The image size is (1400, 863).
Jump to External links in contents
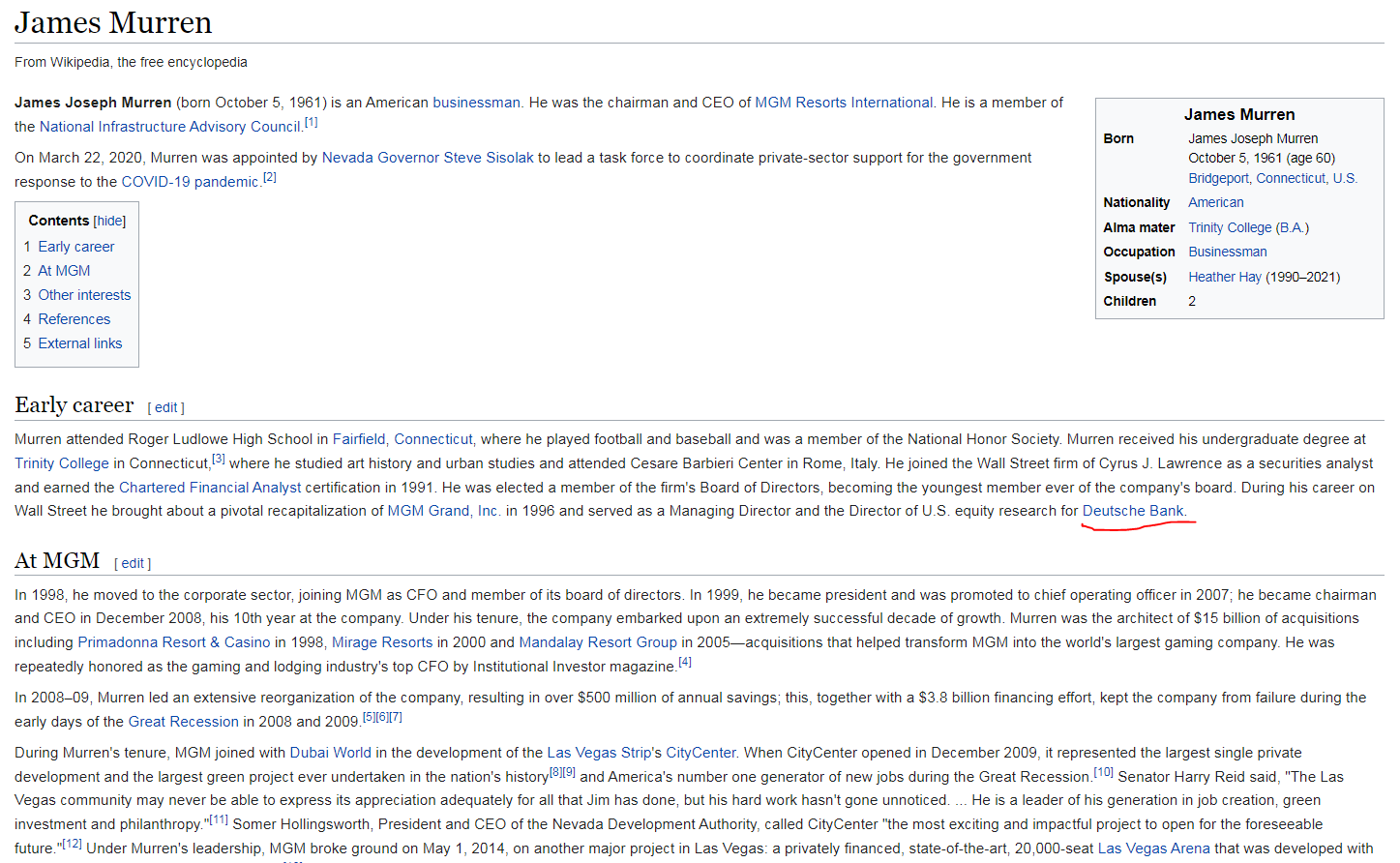click(x=79, y=343)
